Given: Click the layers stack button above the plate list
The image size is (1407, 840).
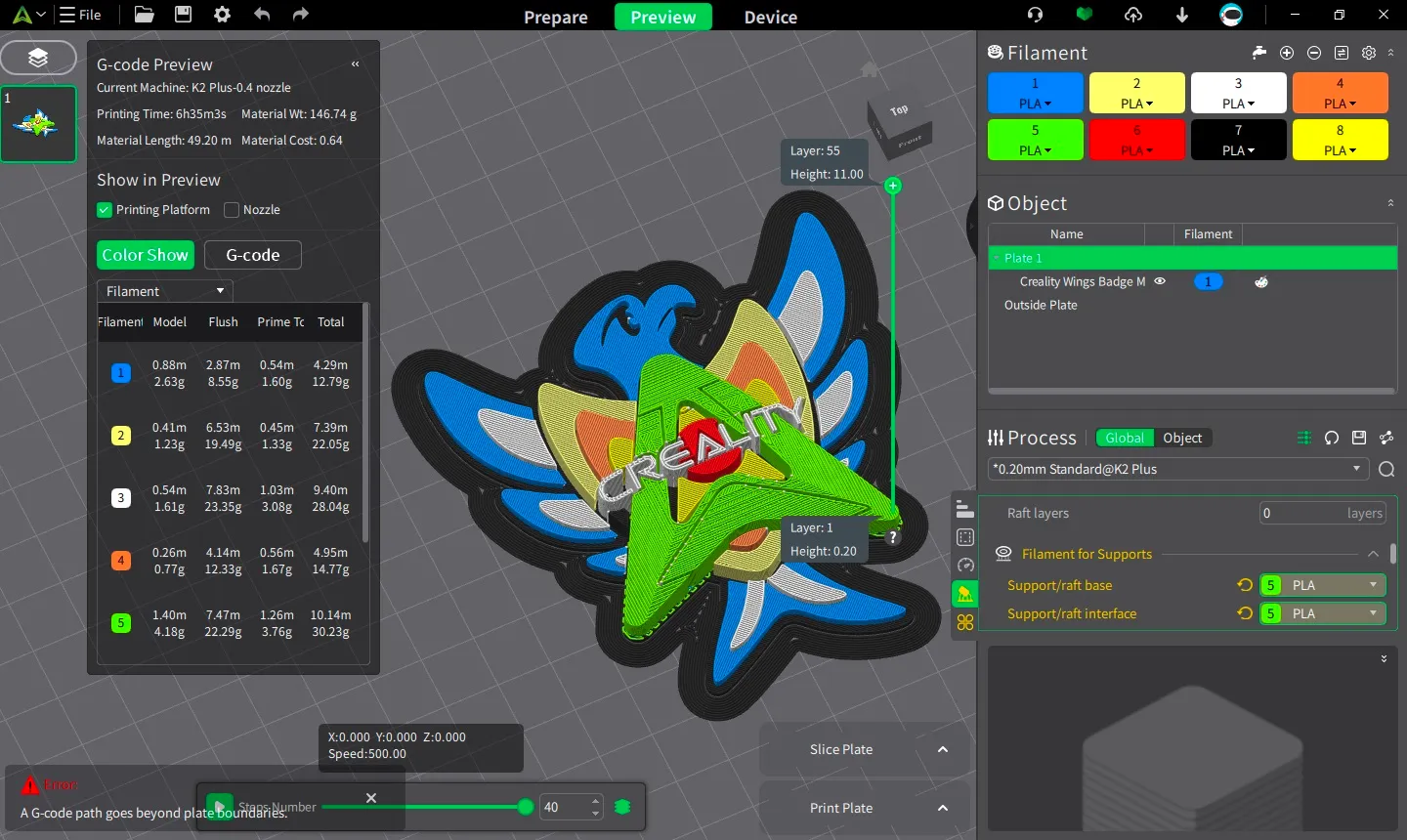Looking at the screenshot, I should point(38,58).
